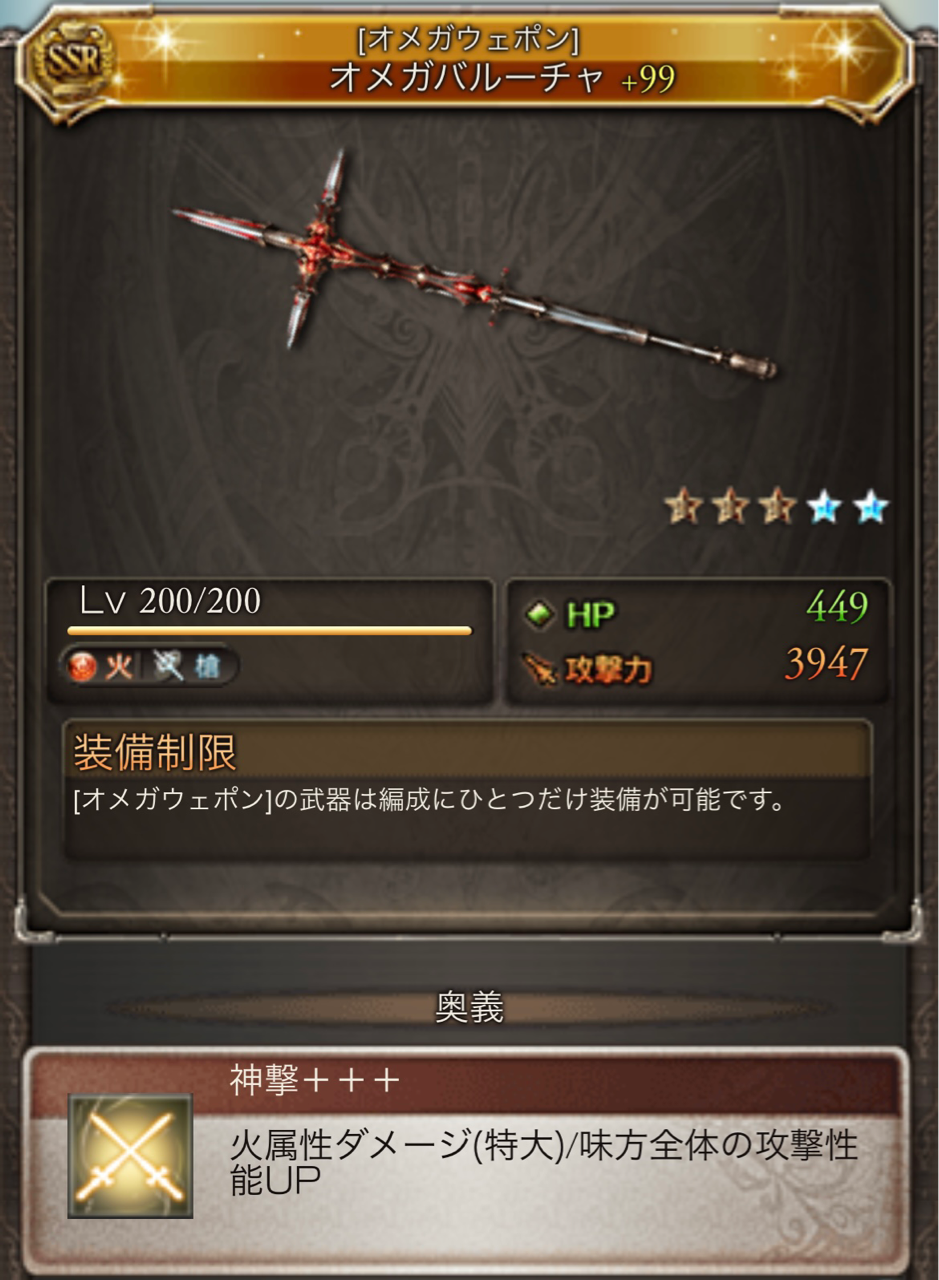939x1280 pixels.
Task: Click the オメガバルーチャ weapon name
Action: (467, 79)
